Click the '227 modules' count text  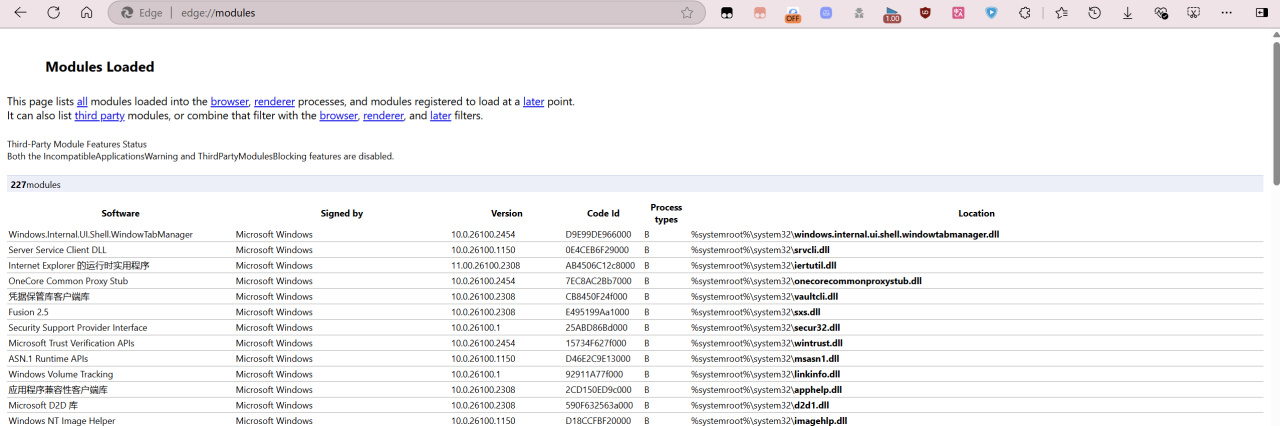click(35, 185)
